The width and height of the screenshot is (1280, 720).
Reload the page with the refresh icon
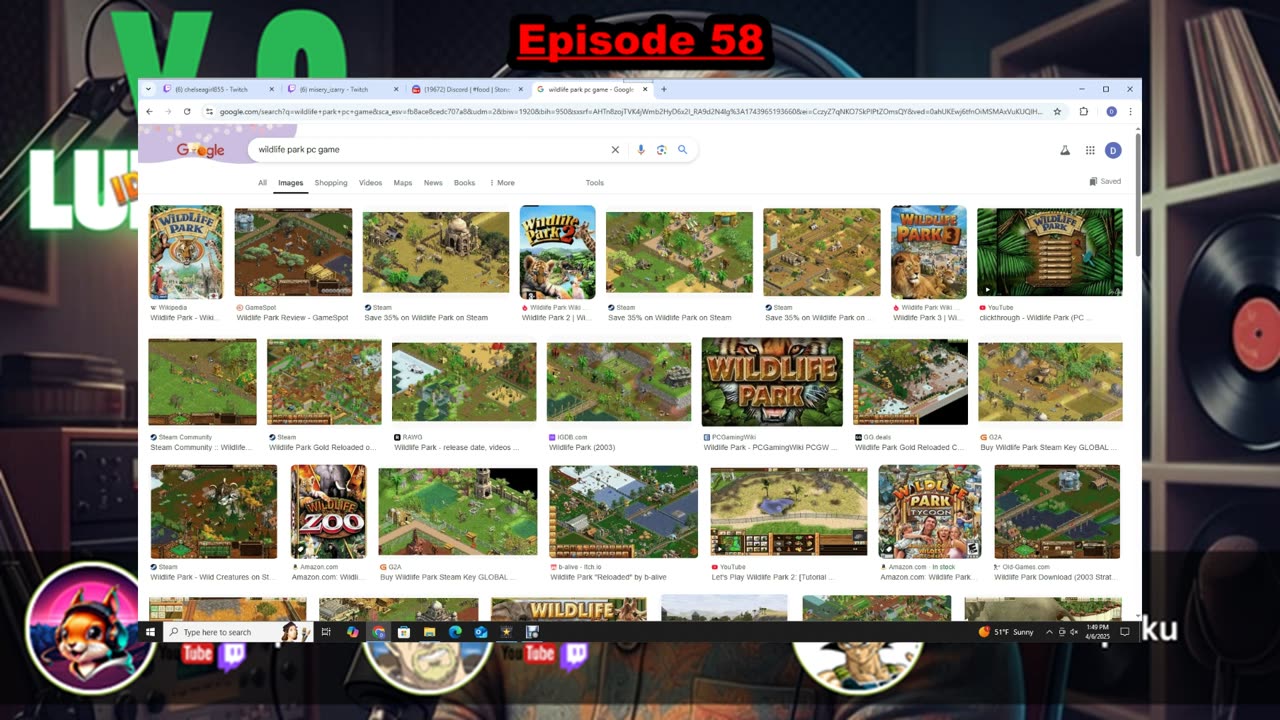(x=186, y=111)
